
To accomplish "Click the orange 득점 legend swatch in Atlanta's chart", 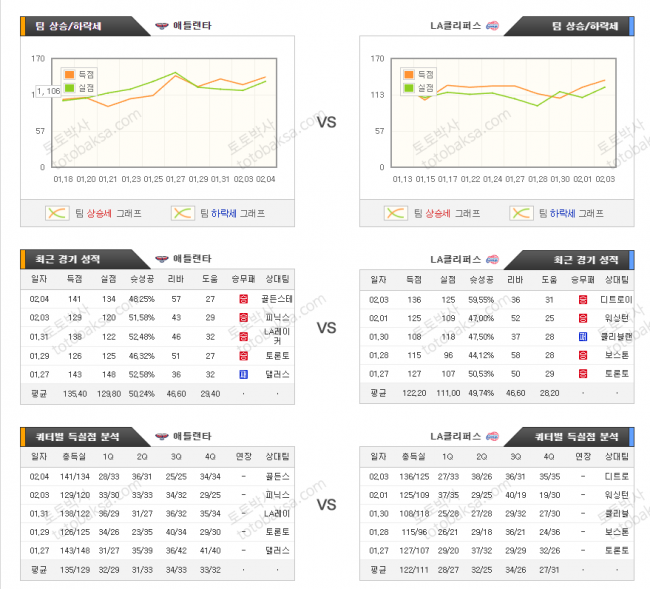I will pyautogui.click(x=68, y=74).
